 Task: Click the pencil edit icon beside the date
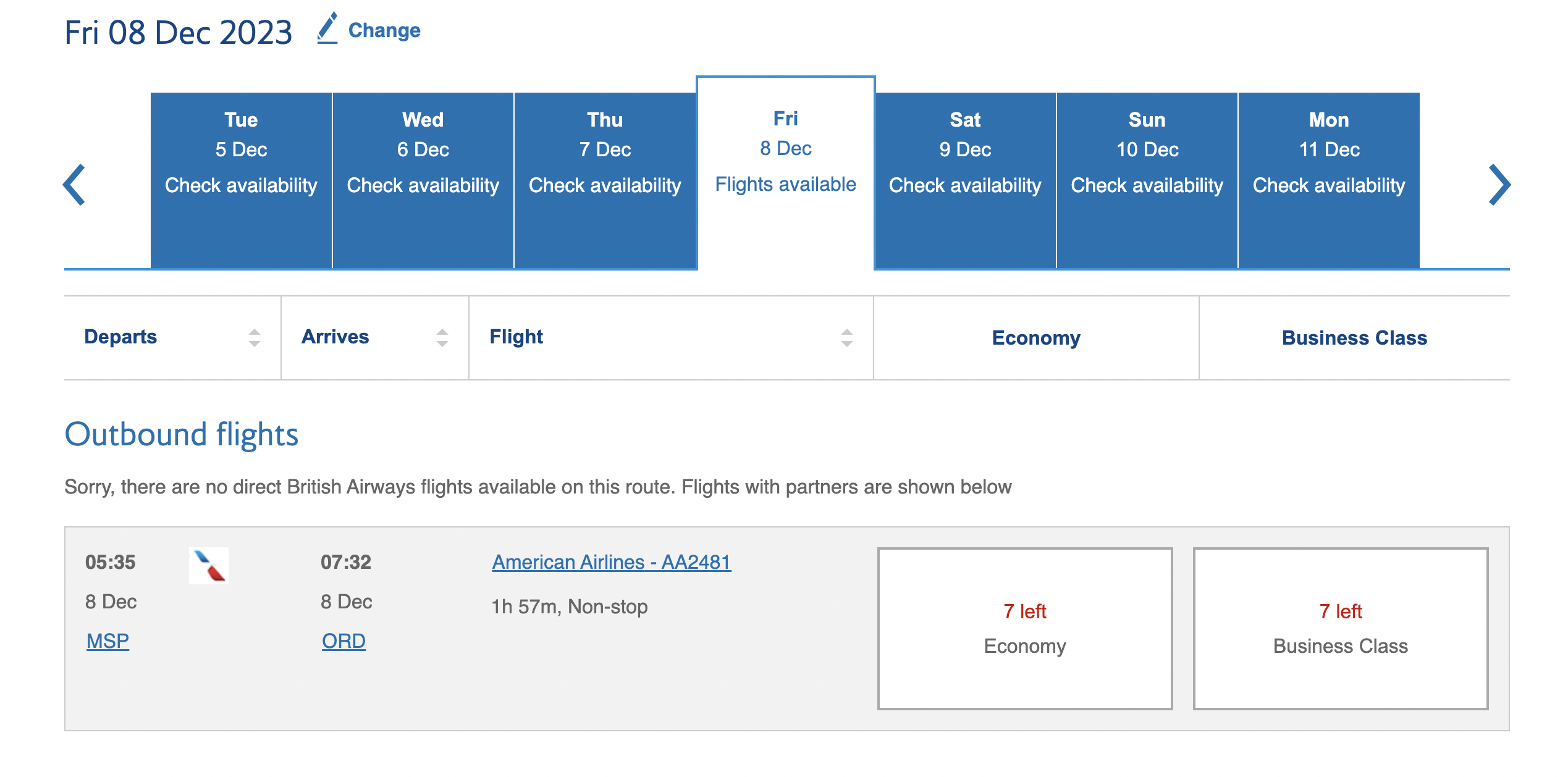pyautogui.click(x=327, y=29)
